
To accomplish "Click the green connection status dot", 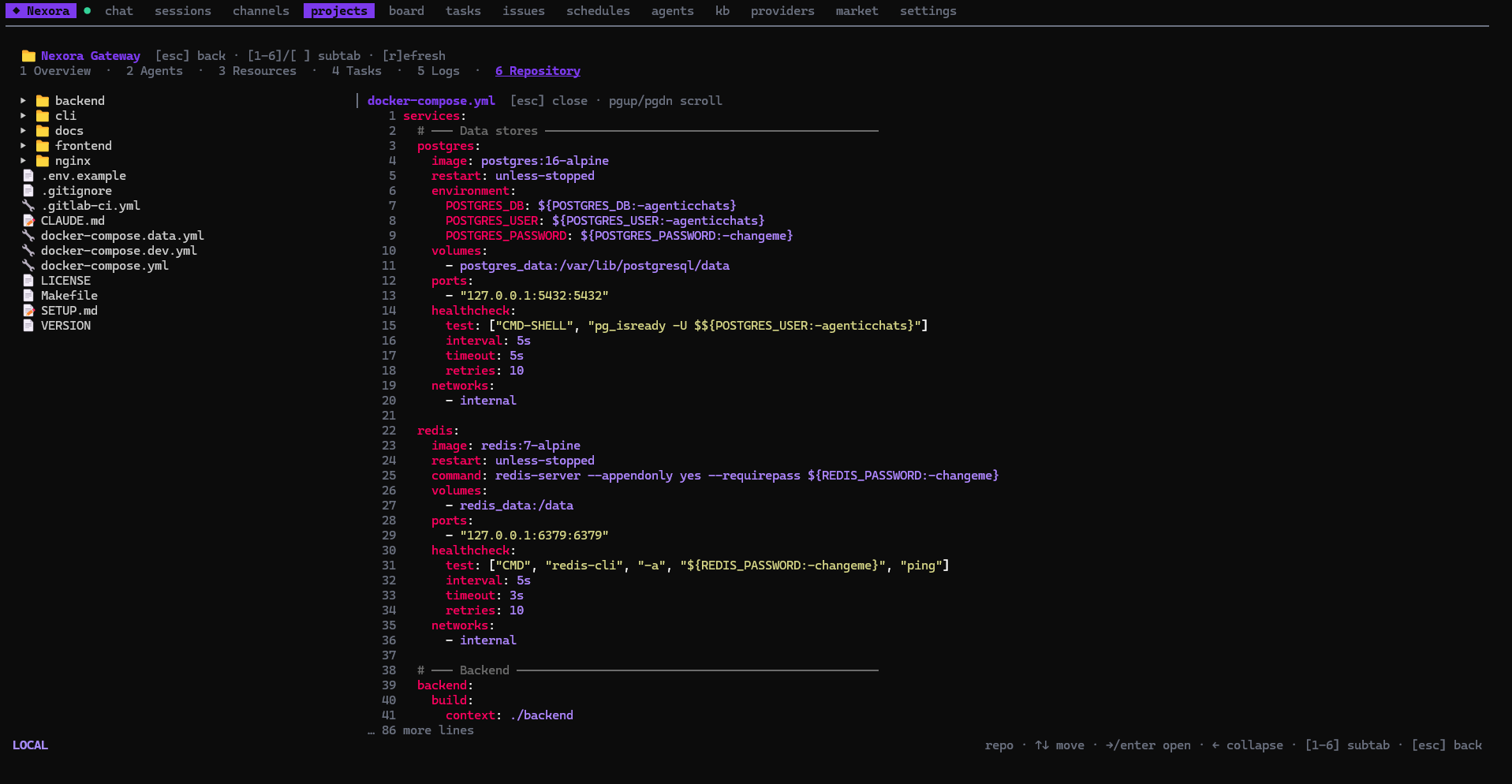I will (88, 11).
